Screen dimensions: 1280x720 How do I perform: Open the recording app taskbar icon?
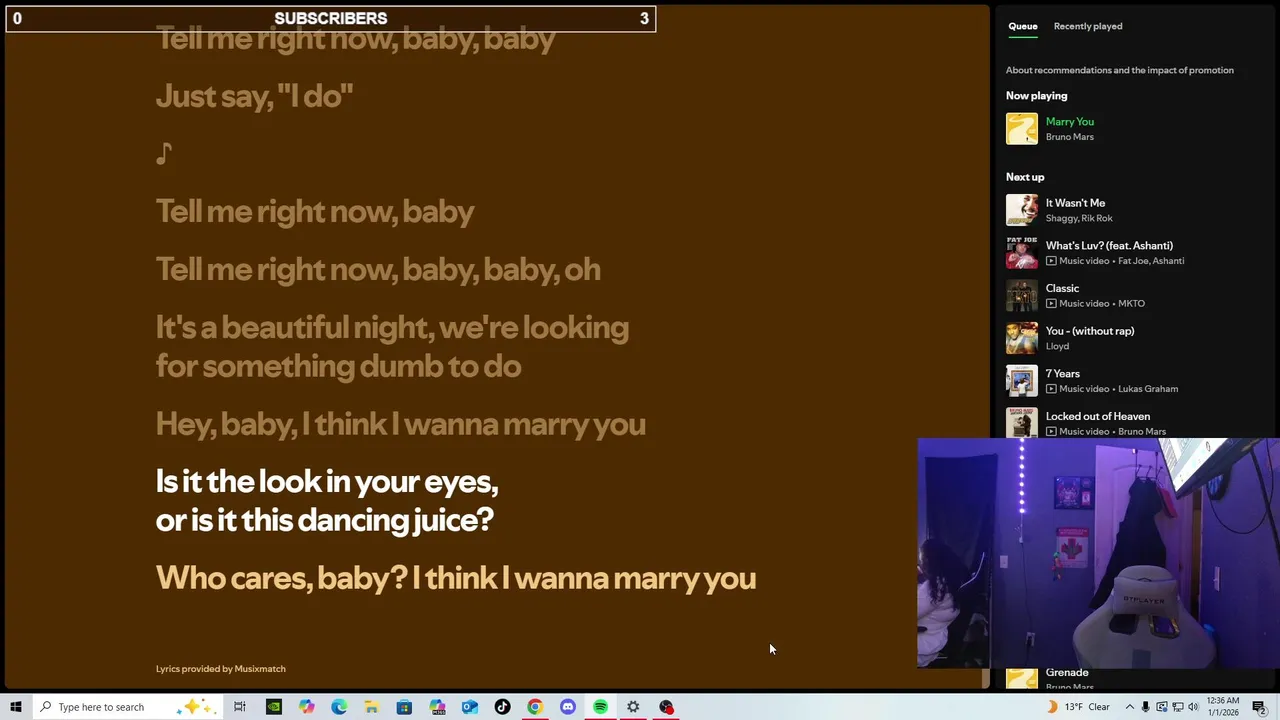pos(666,707)
